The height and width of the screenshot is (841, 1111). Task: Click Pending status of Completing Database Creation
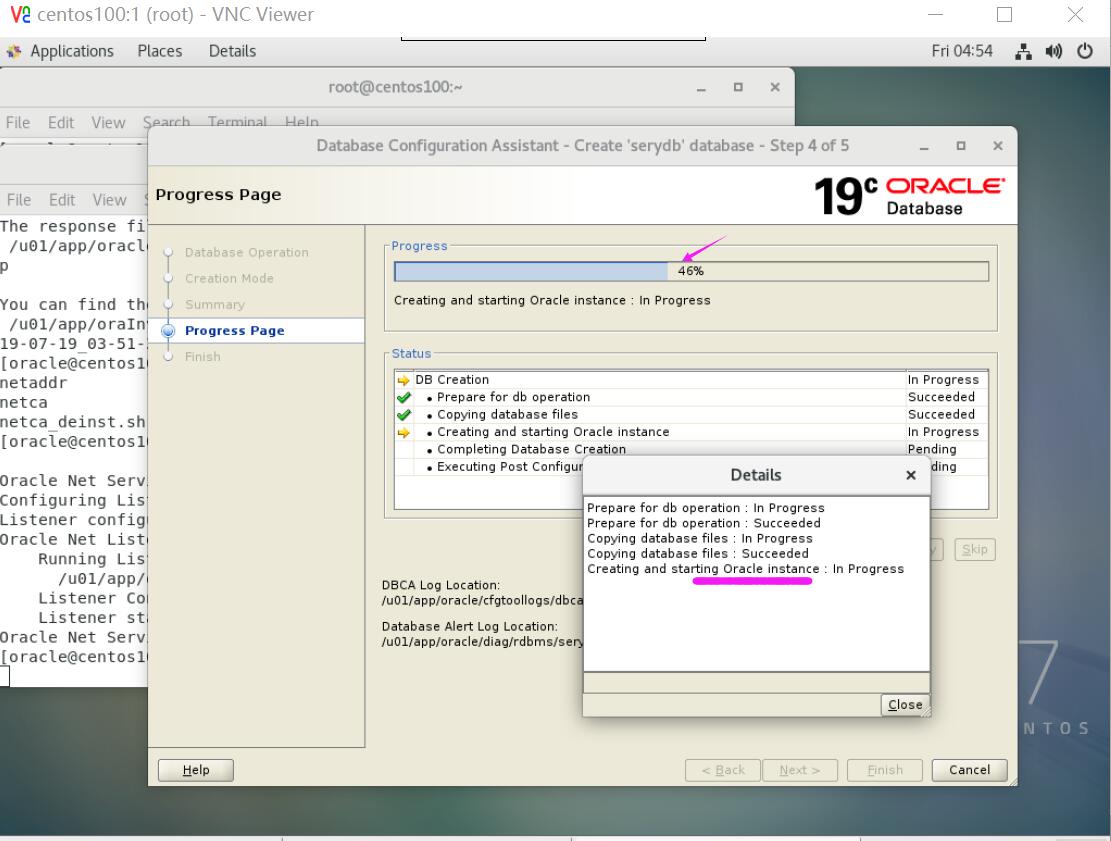tap(932, 449)
